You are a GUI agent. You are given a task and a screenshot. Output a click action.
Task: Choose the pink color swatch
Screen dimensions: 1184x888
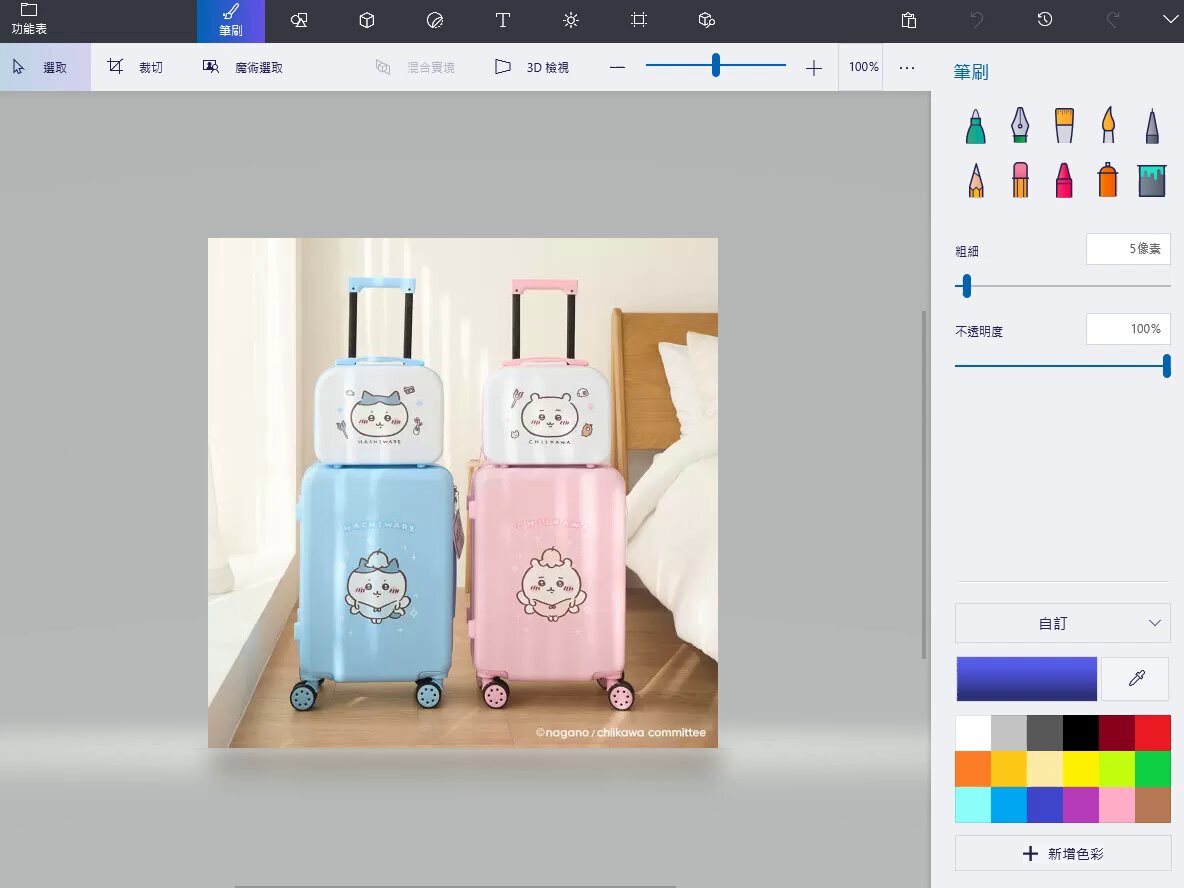coord(1117,805)
